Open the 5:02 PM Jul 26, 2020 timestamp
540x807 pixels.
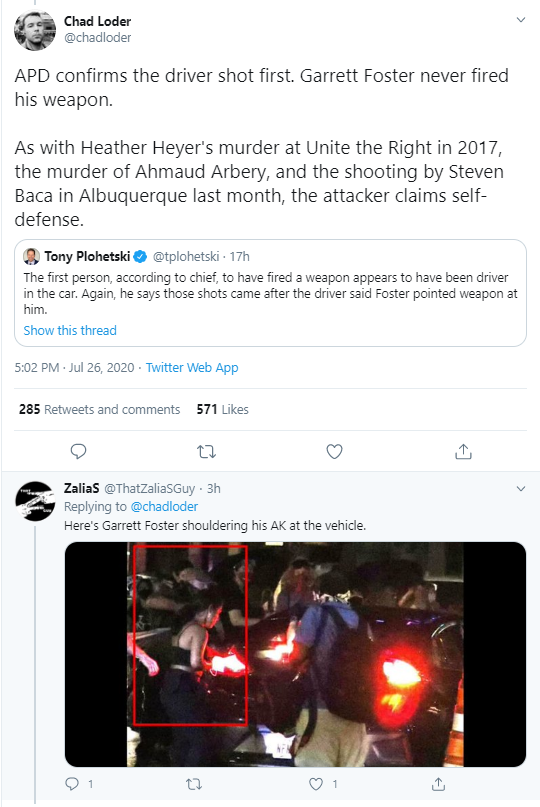74,367
